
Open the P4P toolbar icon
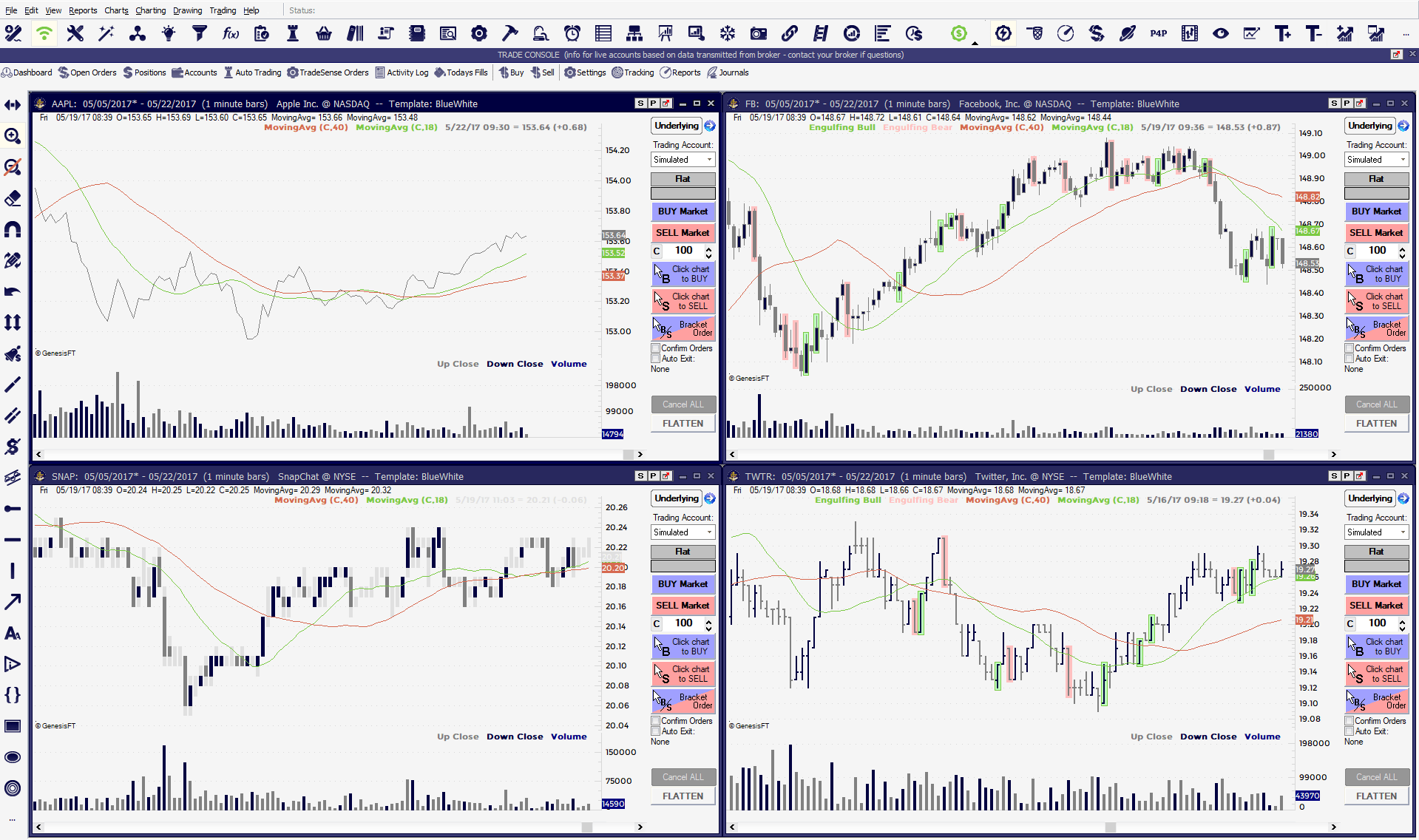[x=1158, y=33]
